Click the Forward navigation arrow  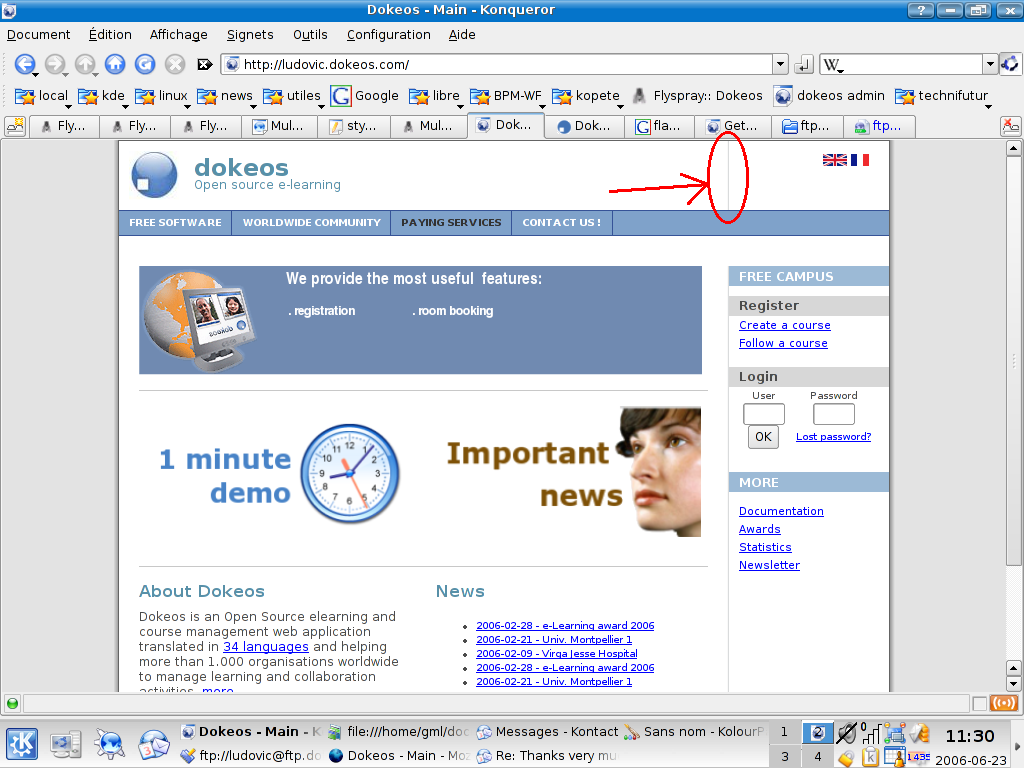click(x=54, y=64)
